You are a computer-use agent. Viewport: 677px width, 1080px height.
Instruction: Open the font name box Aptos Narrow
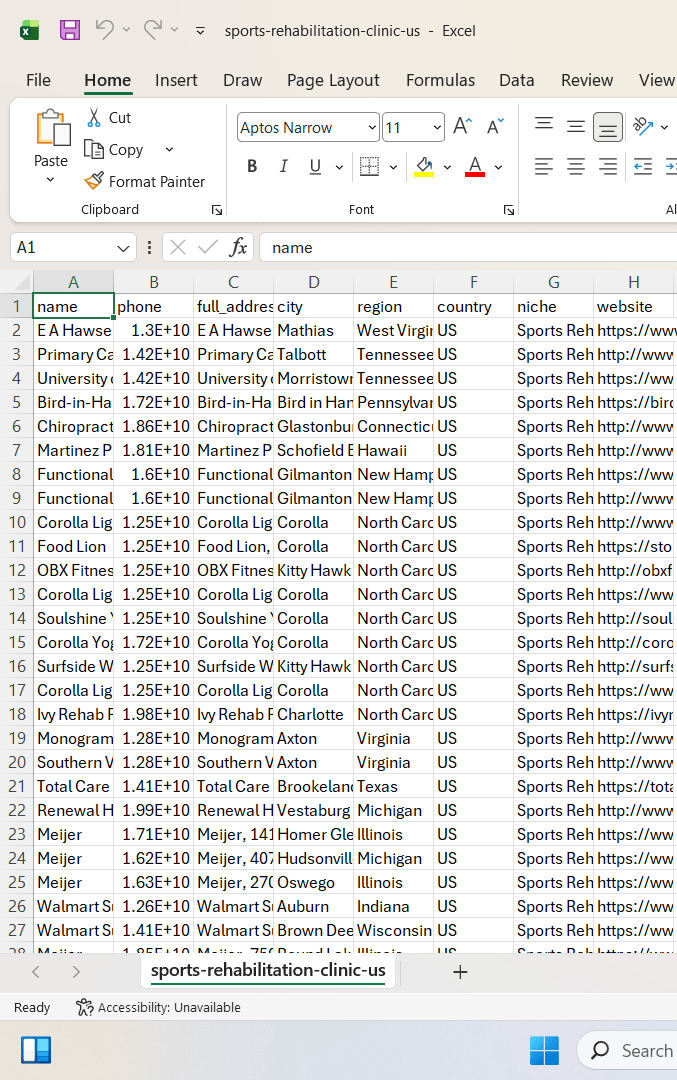(x=308, y=127)
